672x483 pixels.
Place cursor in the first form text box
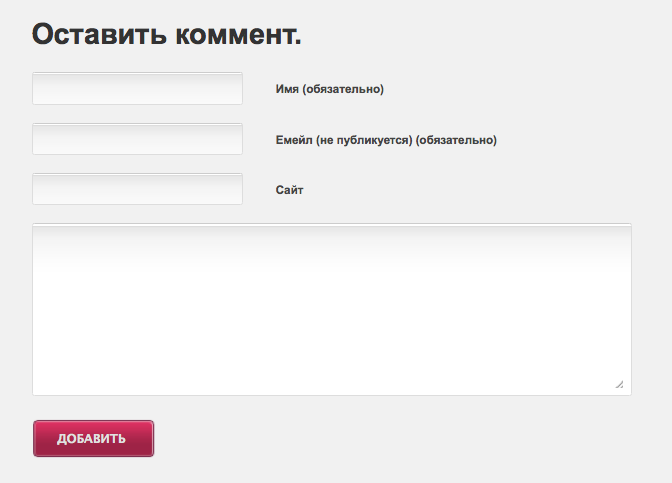pos(137,89)
